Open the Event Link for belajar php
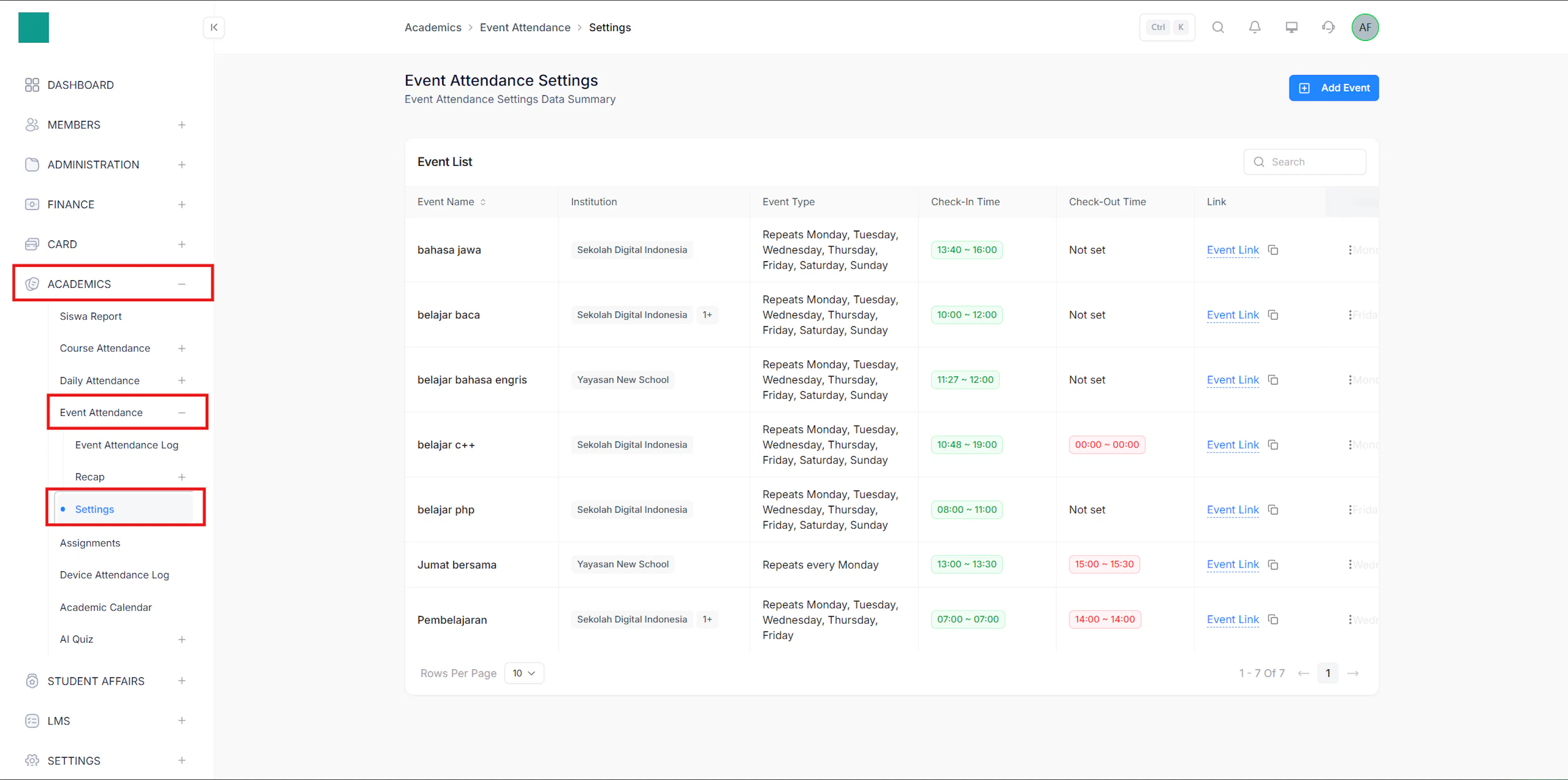The width and height of the screenshot is (1568, 780). pos(1232,510)
